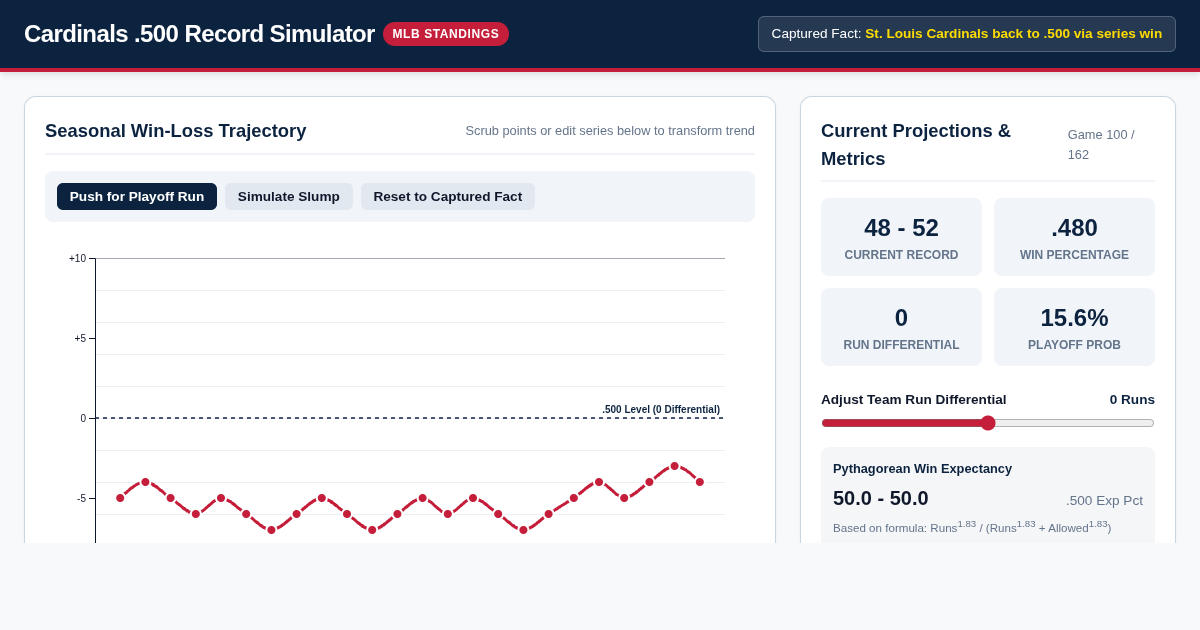Click the Seasonal Win-Loss Trajectory heading
Viewport: 1200px width, 630px height.
[176, 130]
